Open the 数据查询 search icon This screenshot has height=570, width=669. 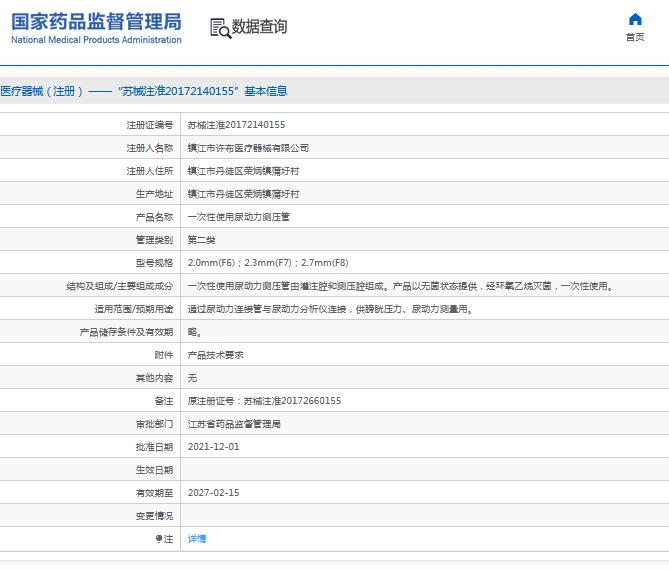click(x=221, y=28)
